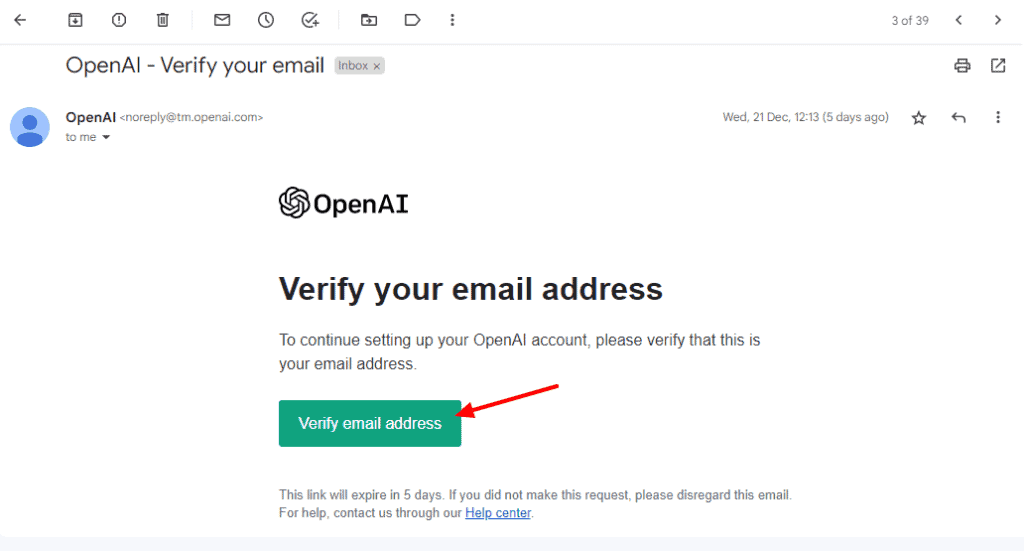Open email in a new window
Screen dimensions: 1024x551
(x=998, y=66)
